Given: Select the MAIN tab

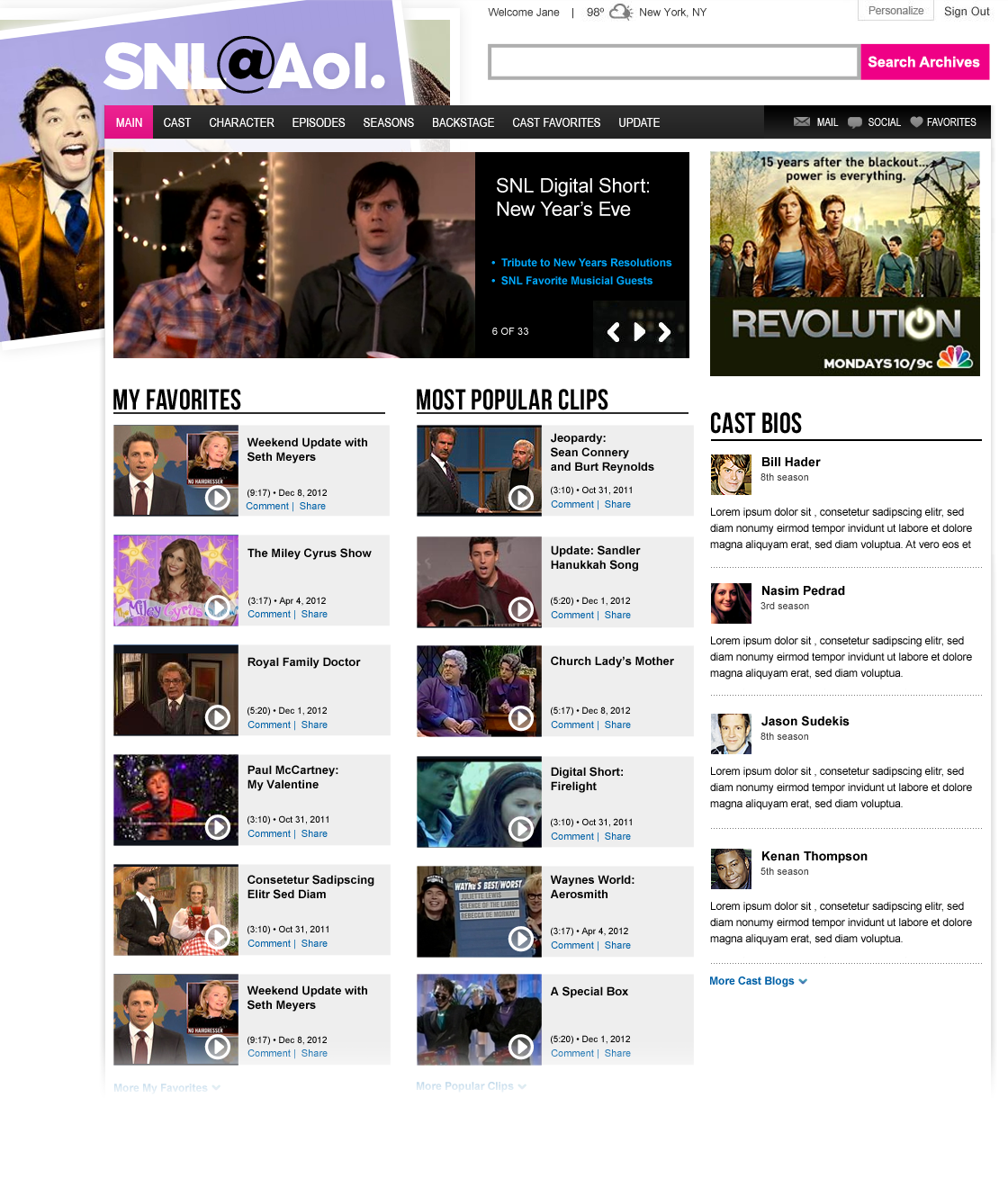Looking at the screenshot, I should coord(129,122).
